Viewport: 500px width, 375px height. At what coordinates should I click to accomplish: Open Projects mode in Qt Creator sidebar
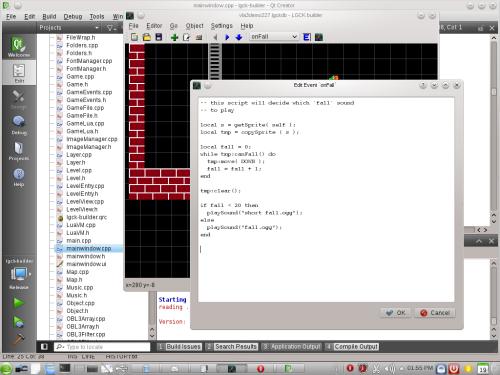point(19,151)
